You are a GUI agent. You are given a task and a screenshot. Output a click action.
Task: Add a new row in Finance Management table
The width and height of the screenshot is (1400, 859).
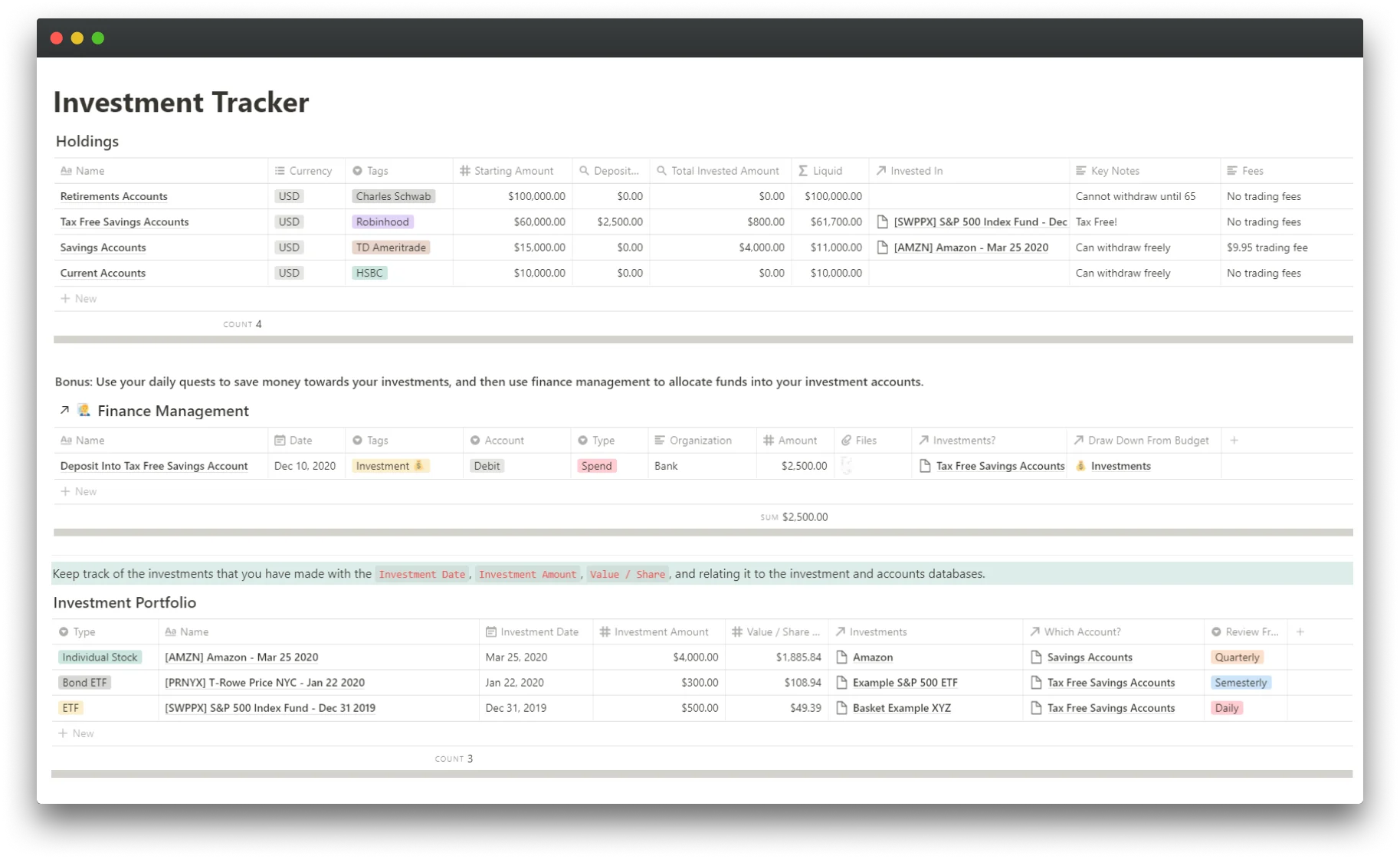79,491
